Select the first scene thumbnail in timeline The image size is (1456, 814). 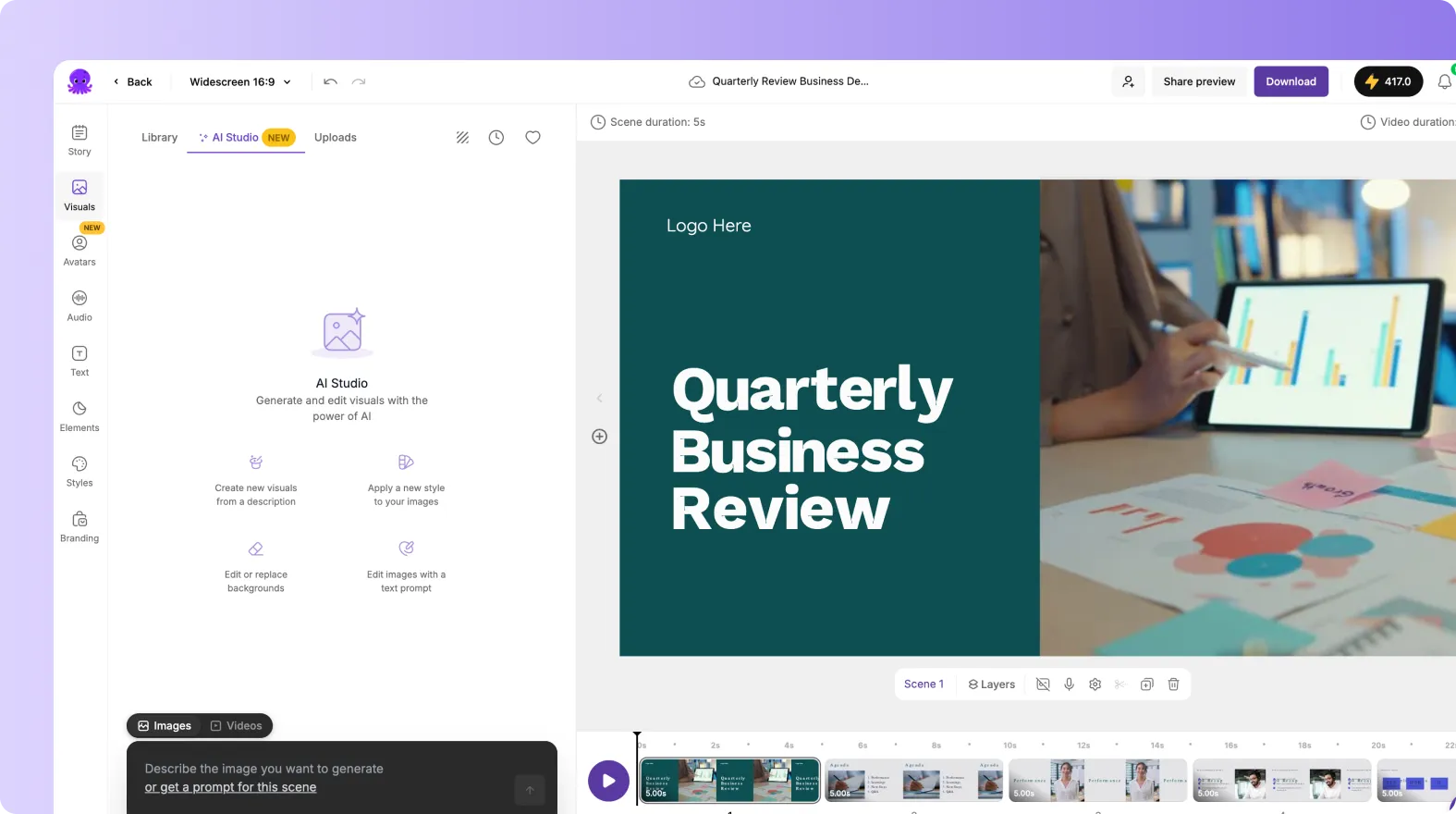pyautogui.click(x=729, y=781)
